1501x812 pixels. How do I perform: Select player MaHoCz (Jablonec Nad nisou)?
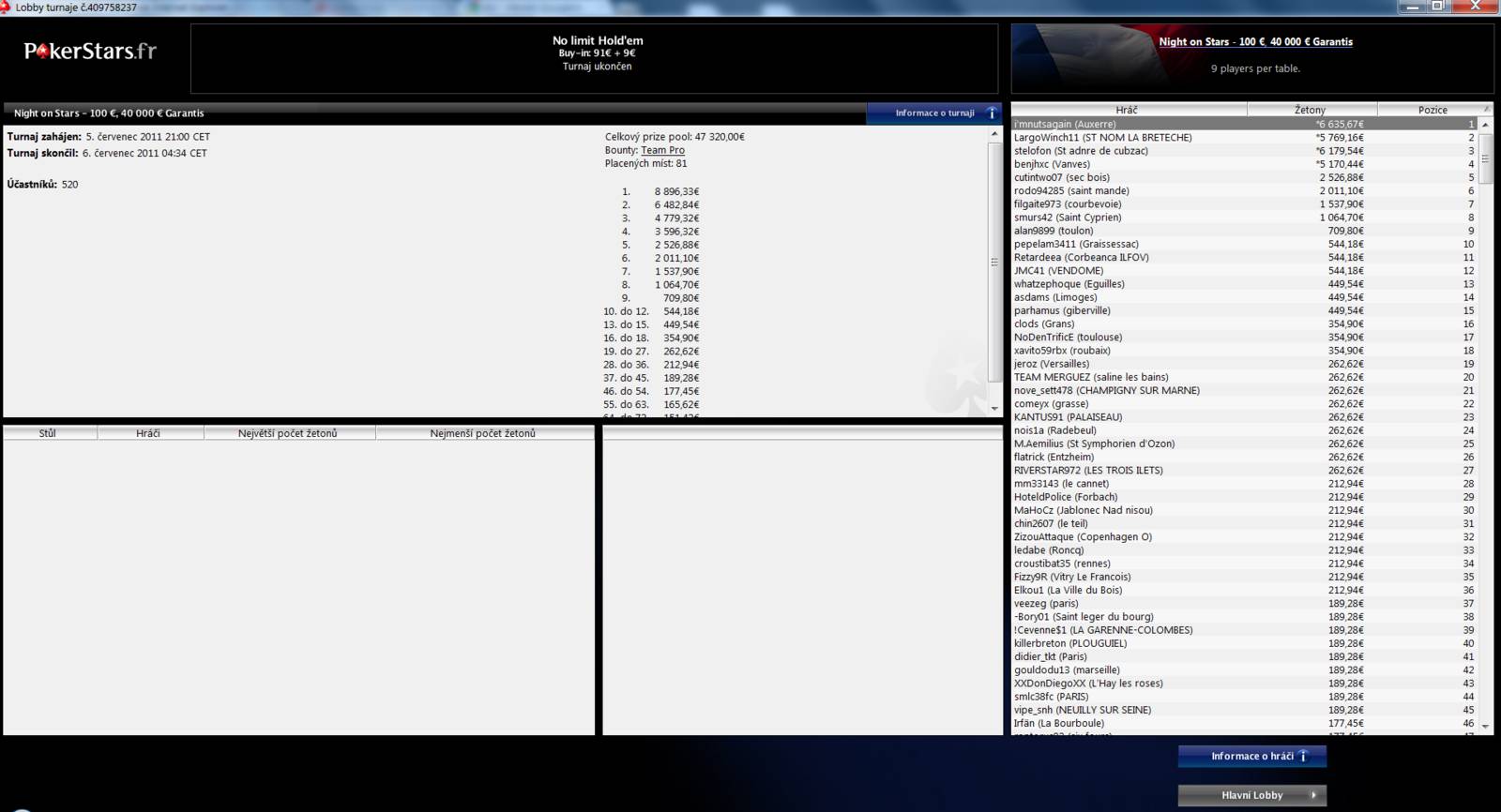point(1245,510)
